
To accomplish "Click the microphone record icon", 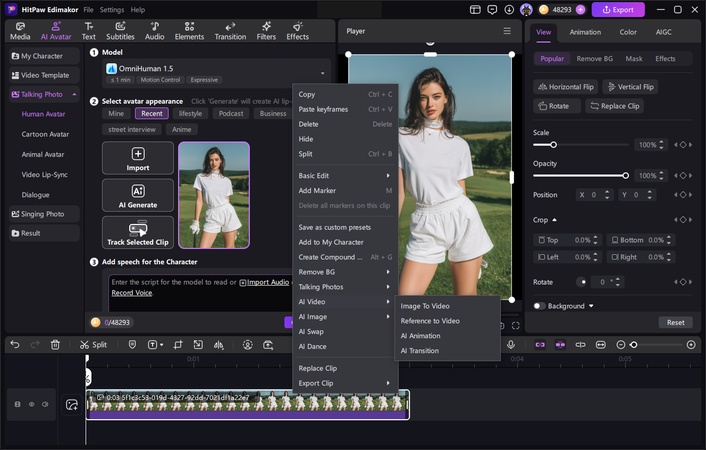I will (x=511, y=345).
